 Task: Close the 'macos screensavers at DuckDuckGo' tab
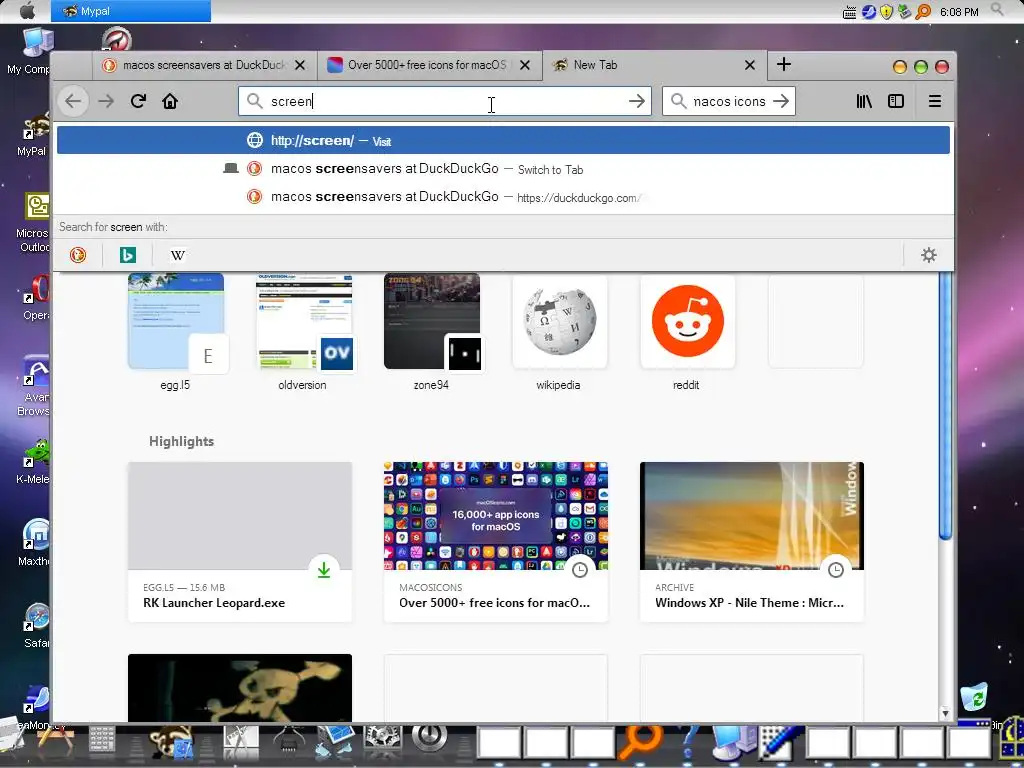coord(300,65)
